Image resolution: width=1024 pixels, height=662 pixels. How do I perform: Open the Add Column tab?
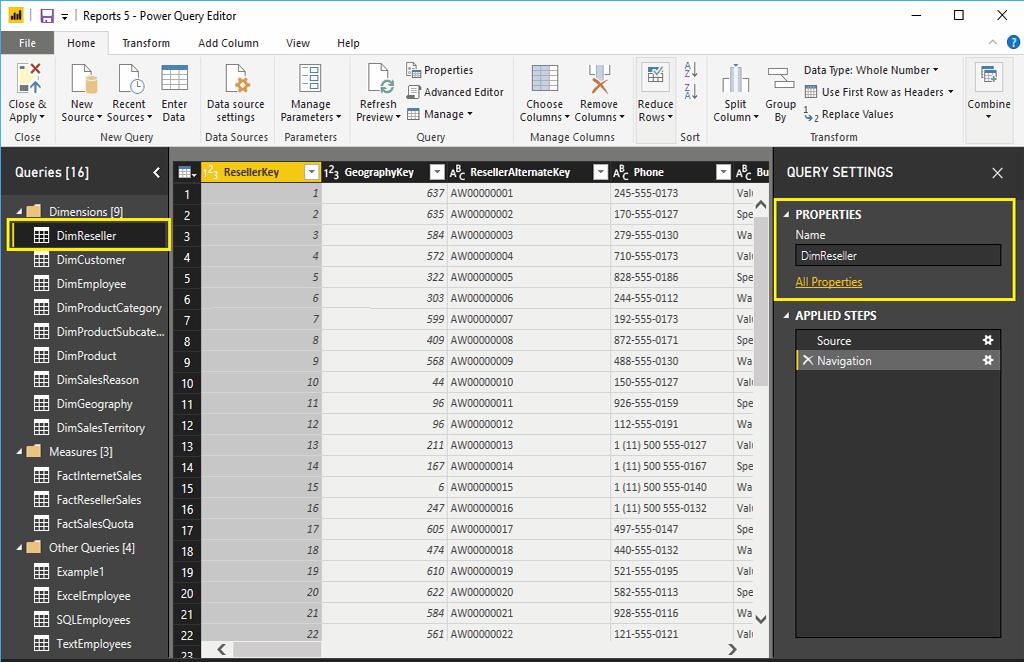(228, 43)
